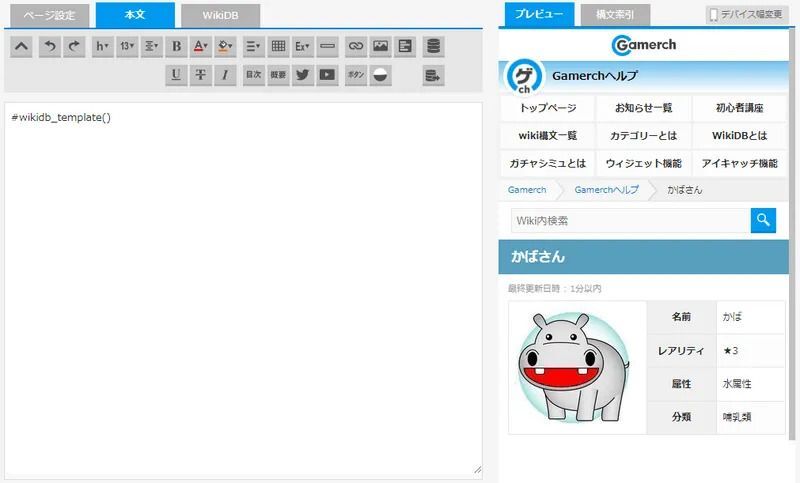Image resolution: width=800 pixels, height=483 pixels.
Task: Open the ページ設定 tab
Action: point(49,15)
